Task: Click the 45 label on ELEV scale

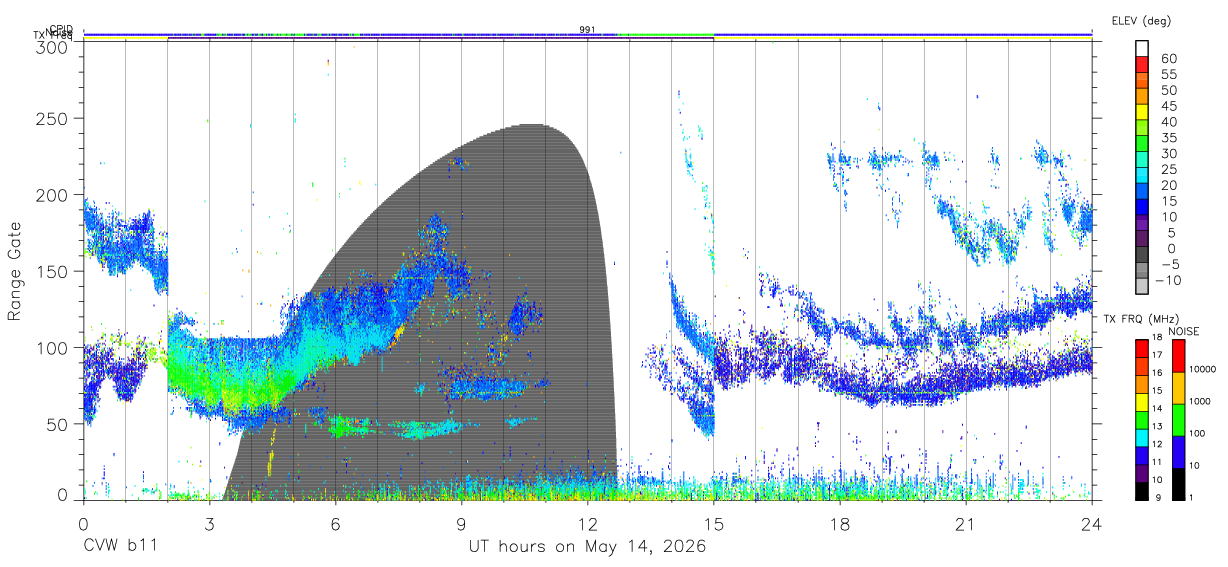Action: (x=1167, y=105)
